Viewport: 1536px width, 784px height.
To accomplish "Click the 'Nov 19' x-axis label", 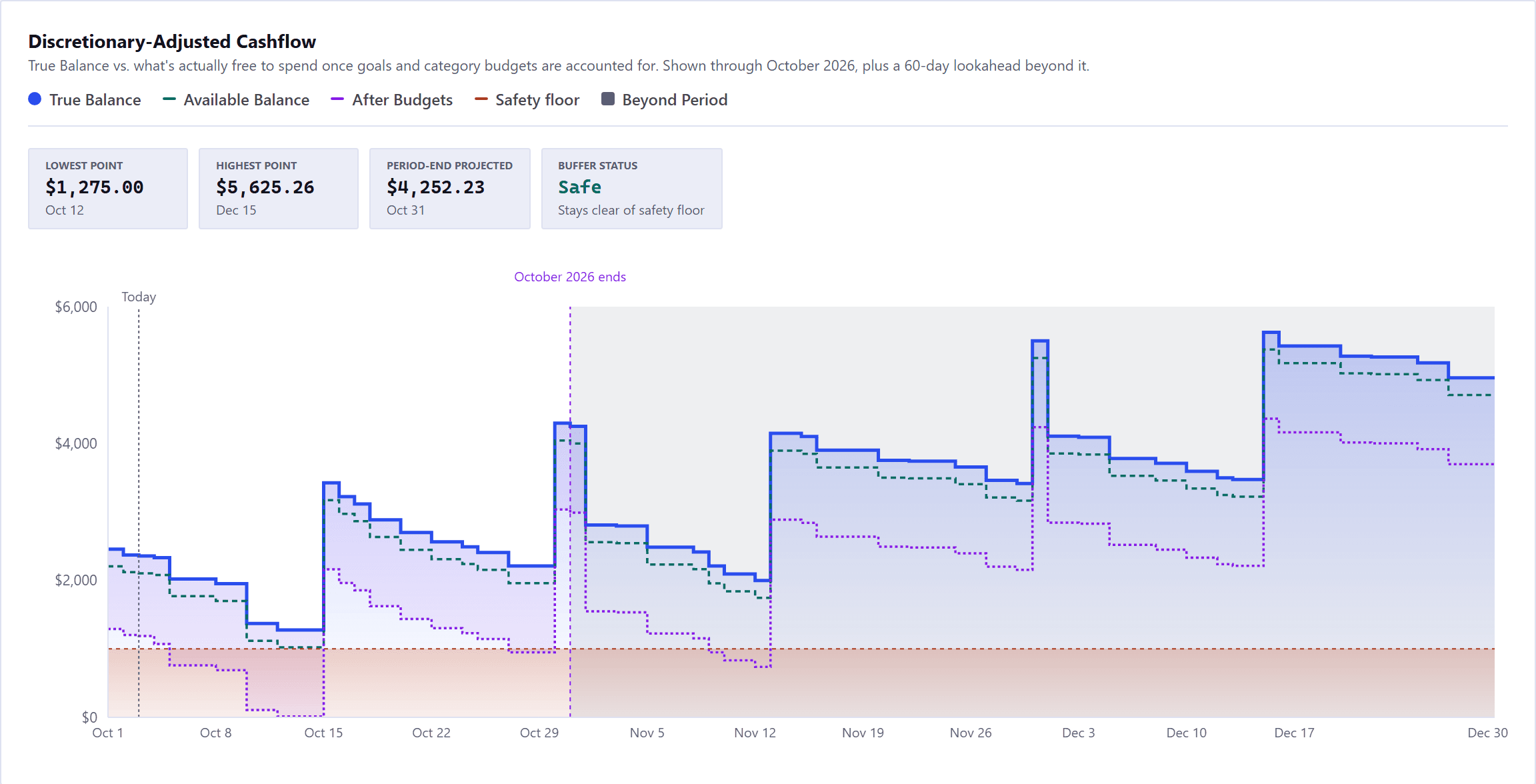I will [x=863, y=733].
